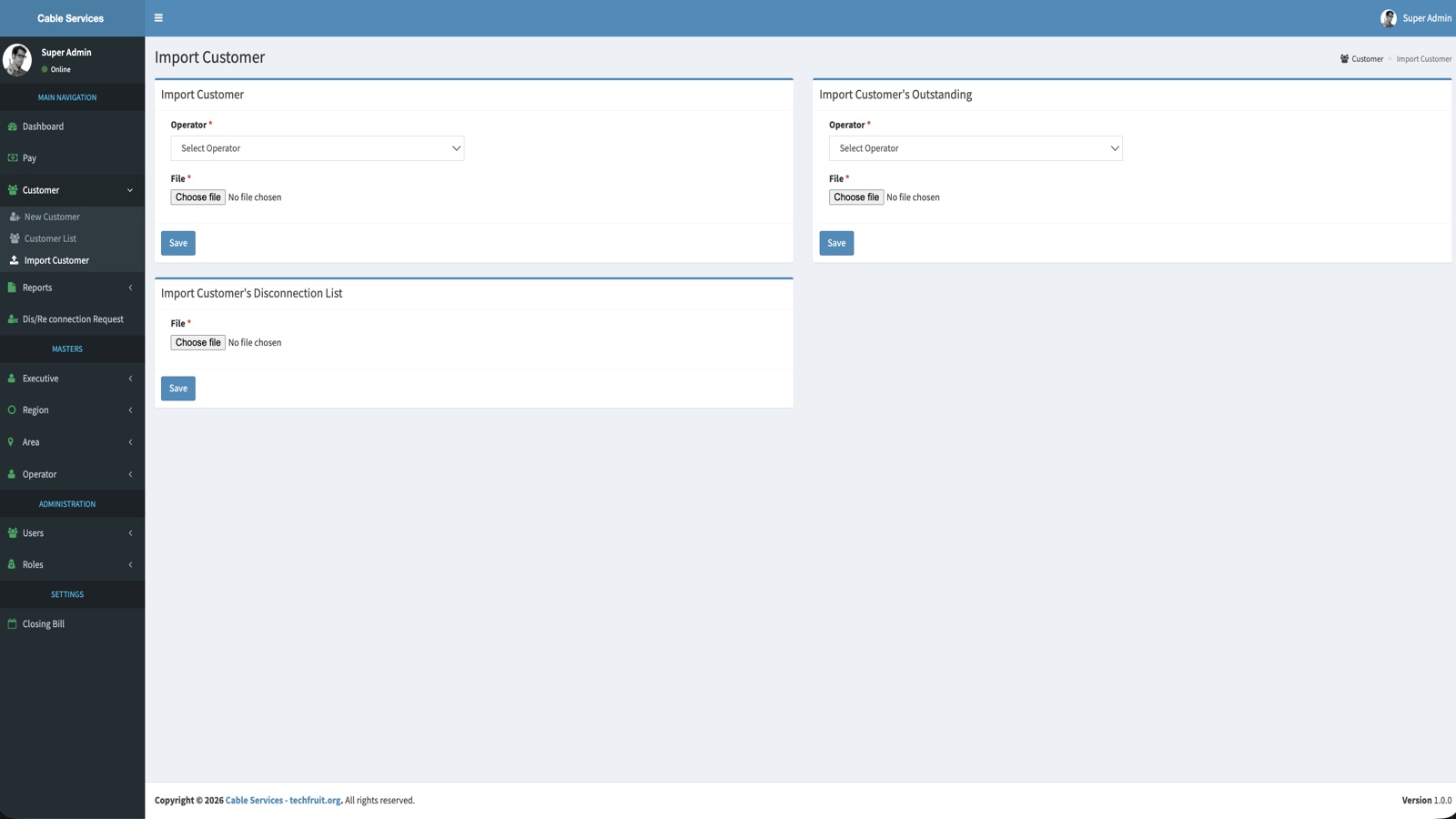This screenshot has height=819, width=1456.
Task: Expand the Operator menu chevron
Action: pyautogui.click(x=130, y=474)
